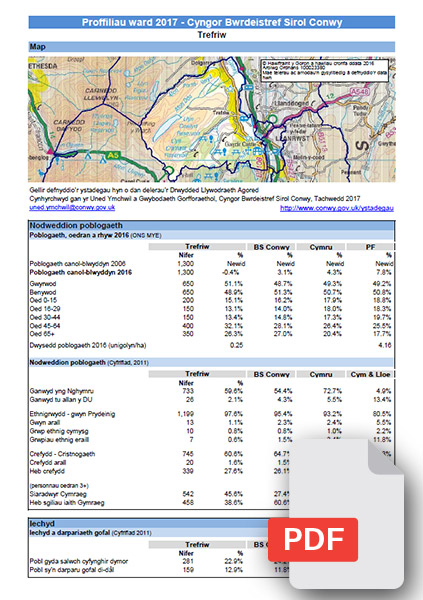The height and width of the screenshot is (600, 423).
Task: Click the 'Gellir defnyddio'r ystadegau' licence line
Action: [x=144, y=190]
